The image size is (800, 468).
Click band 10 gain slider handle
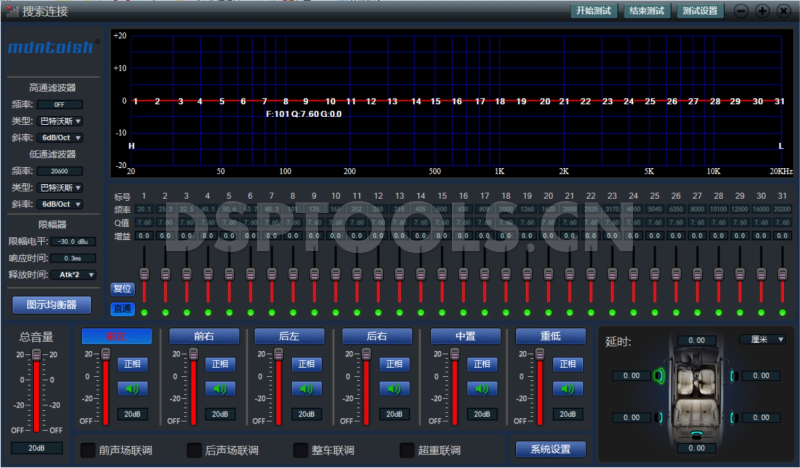(x=336, y=274)
